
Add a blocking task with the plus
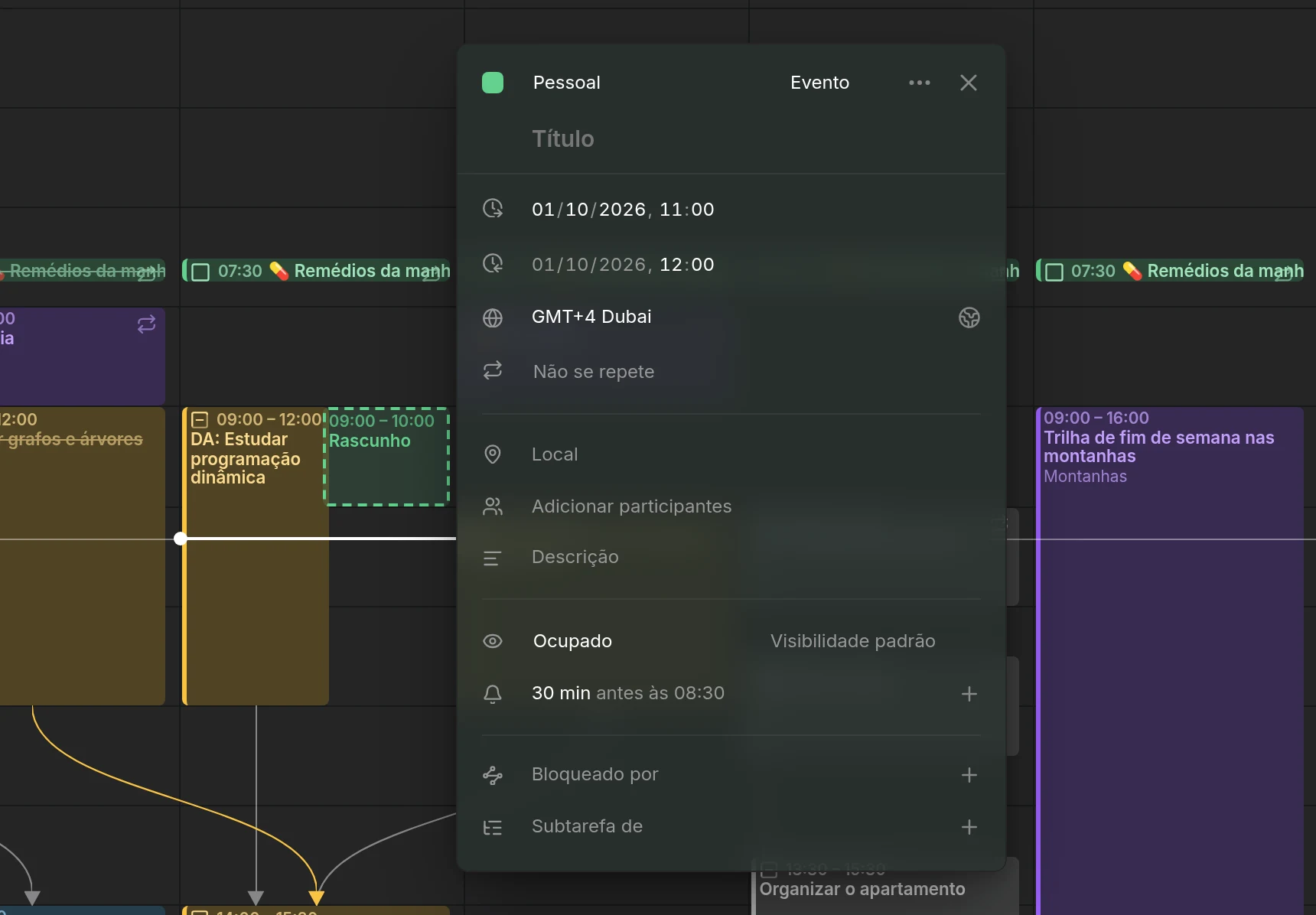(969, 775)
